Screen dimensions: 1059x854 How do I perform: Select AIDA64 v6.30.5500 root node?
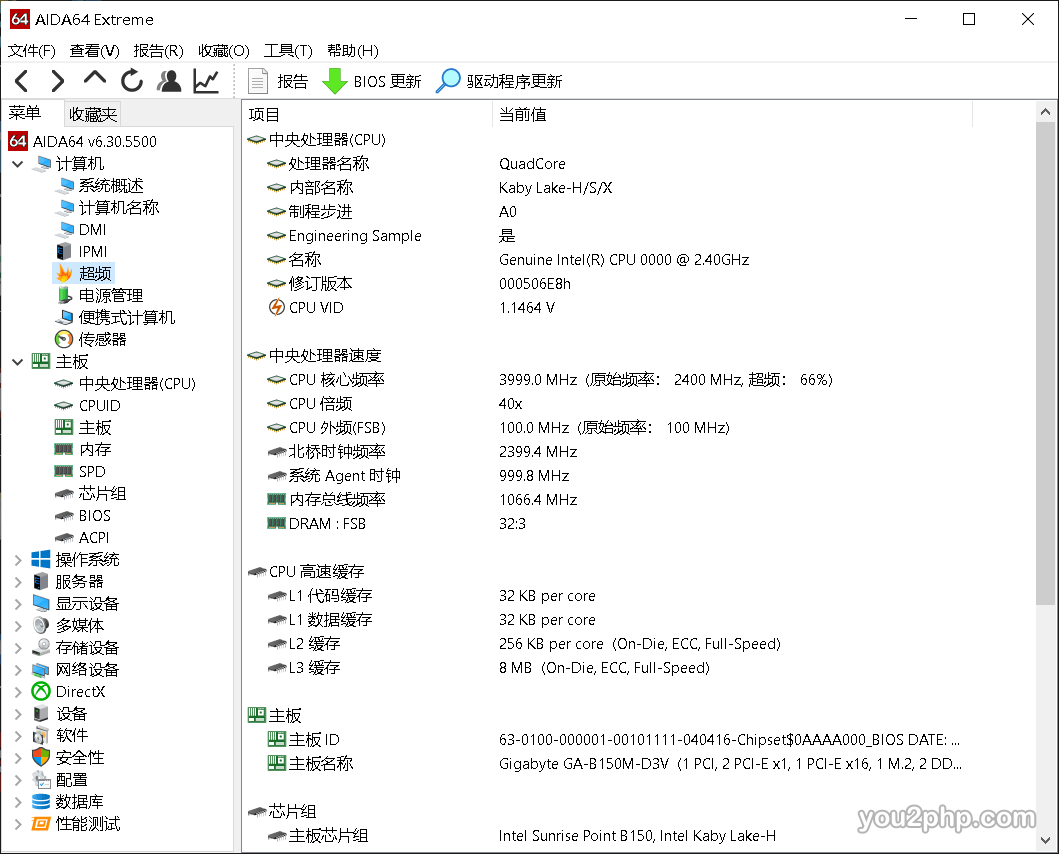pyautogui.click(x=82, y=141)
